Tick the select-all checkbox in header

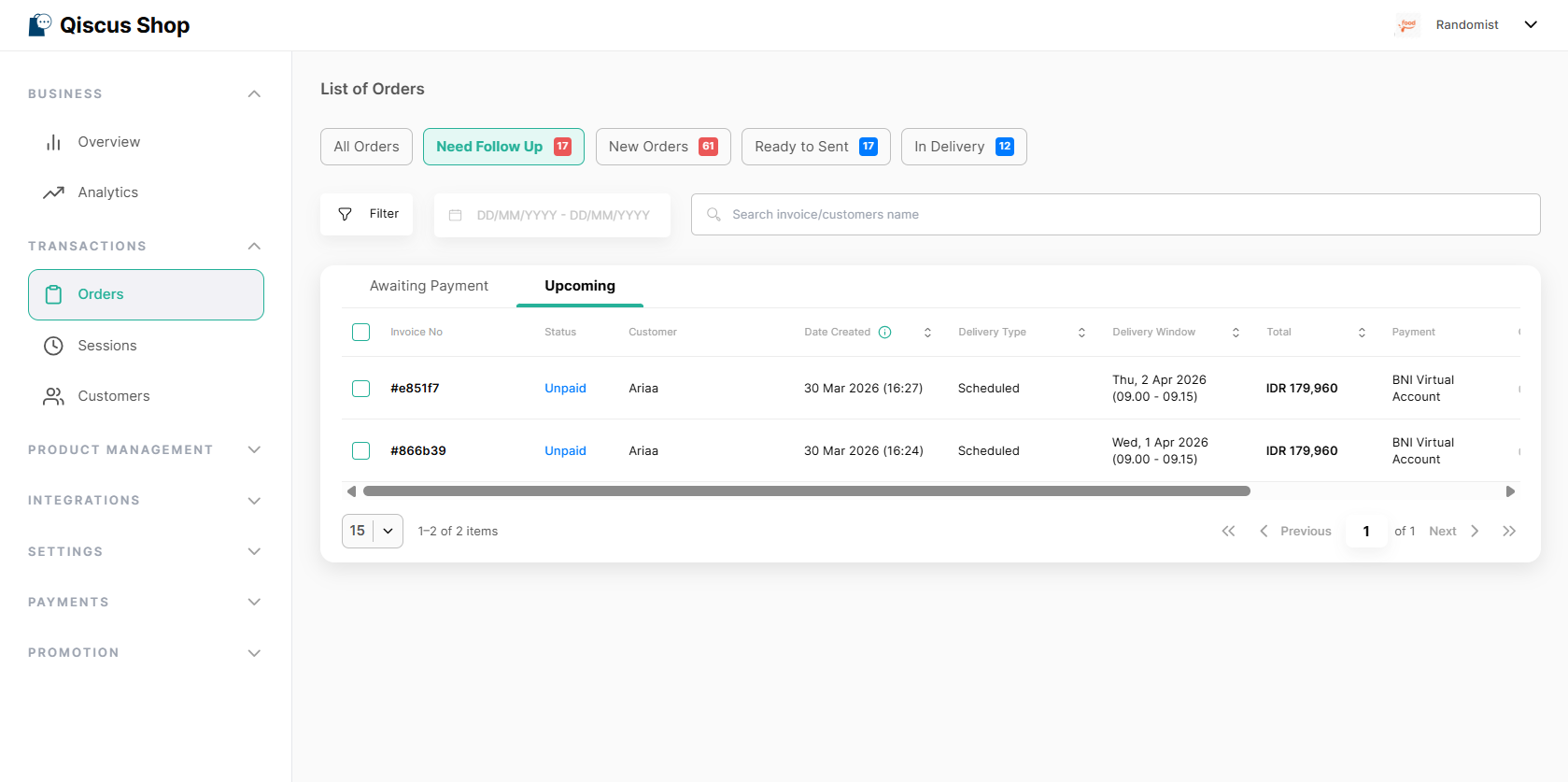pyautogui.click(x=361, y=333)
